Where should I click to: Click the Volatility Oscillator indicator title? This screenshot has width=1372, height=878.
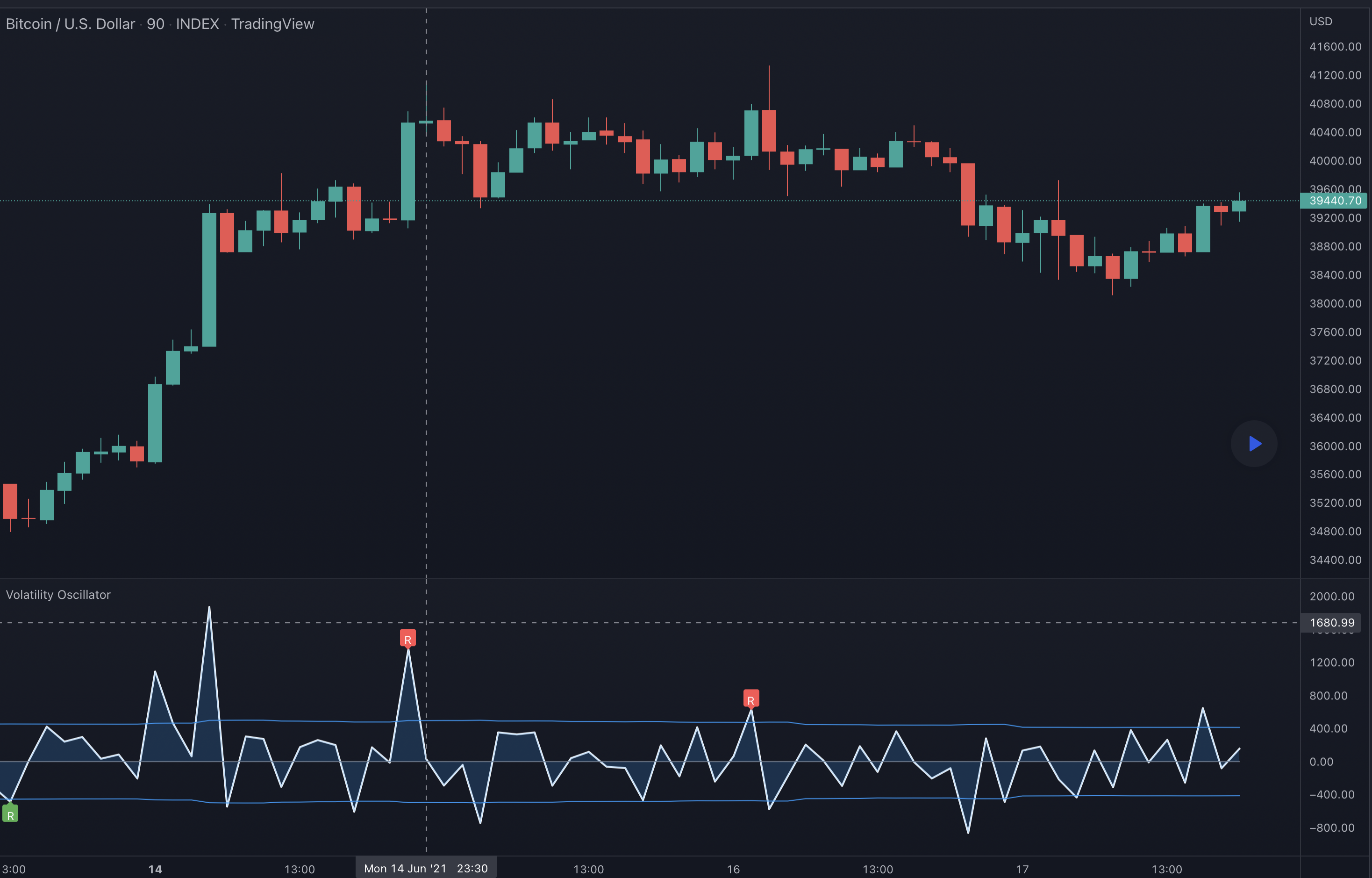coord(58,595)
